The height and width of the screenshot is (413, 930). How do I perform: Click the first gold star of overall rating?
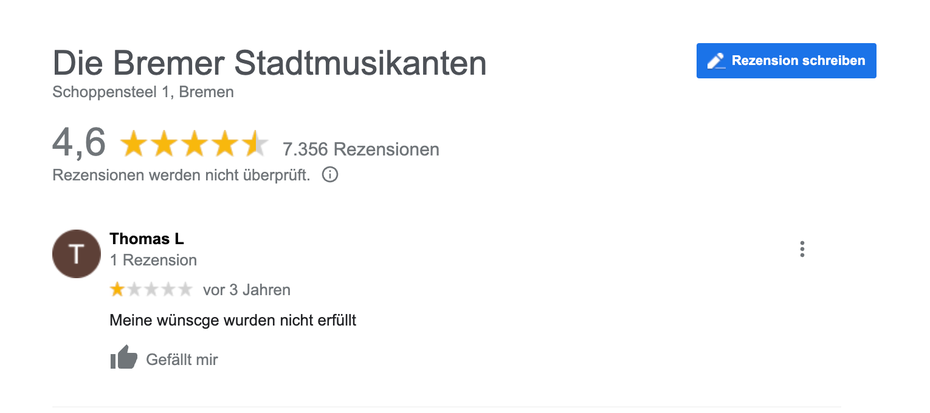coord(134,146)
